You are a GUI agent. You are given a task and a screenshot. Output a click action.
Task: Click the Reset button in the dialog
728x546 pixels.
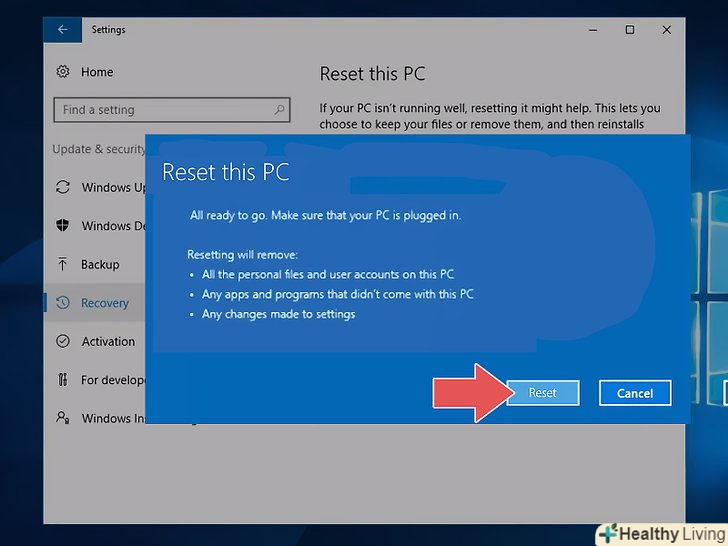[x=543, y=393]
